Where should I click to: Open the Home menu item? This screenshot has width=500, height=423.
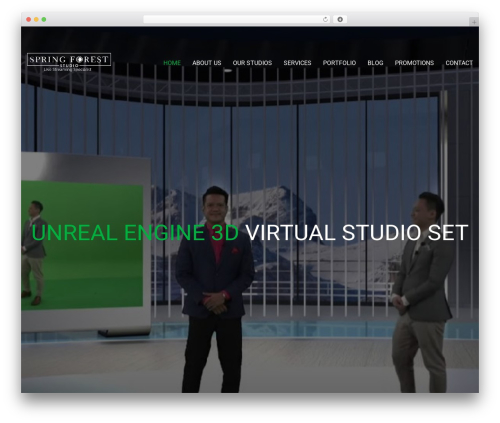(x=172, y=63)
